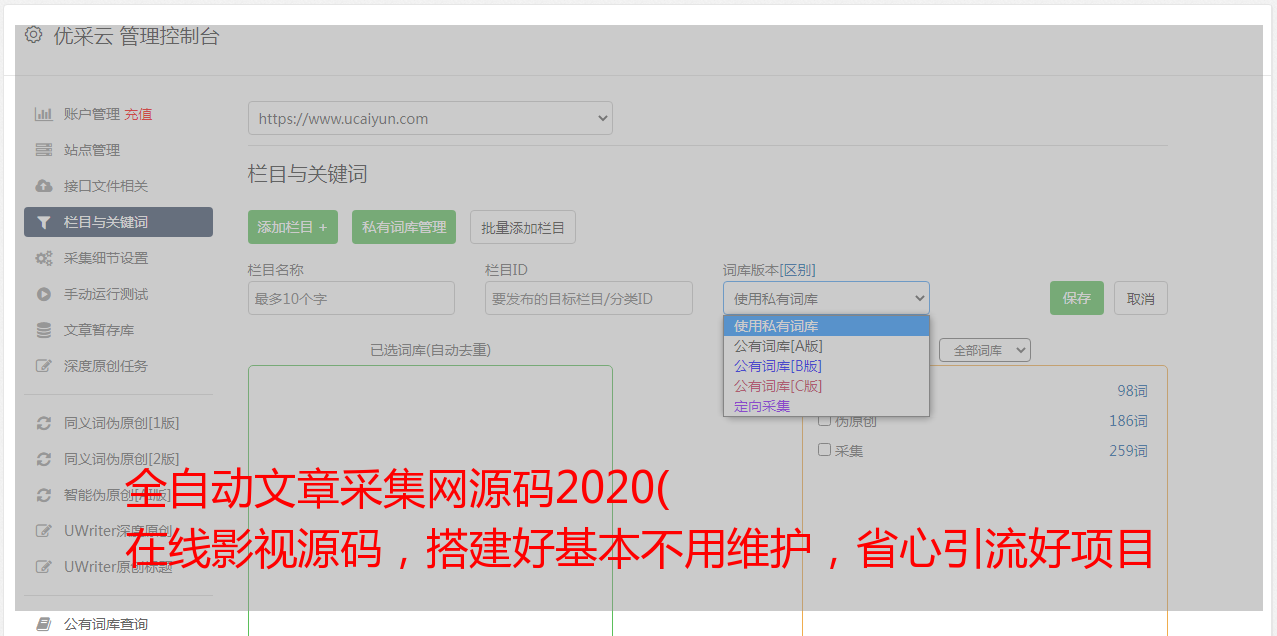
Task: Open 私有词库管理
Action: coord(404,227)
